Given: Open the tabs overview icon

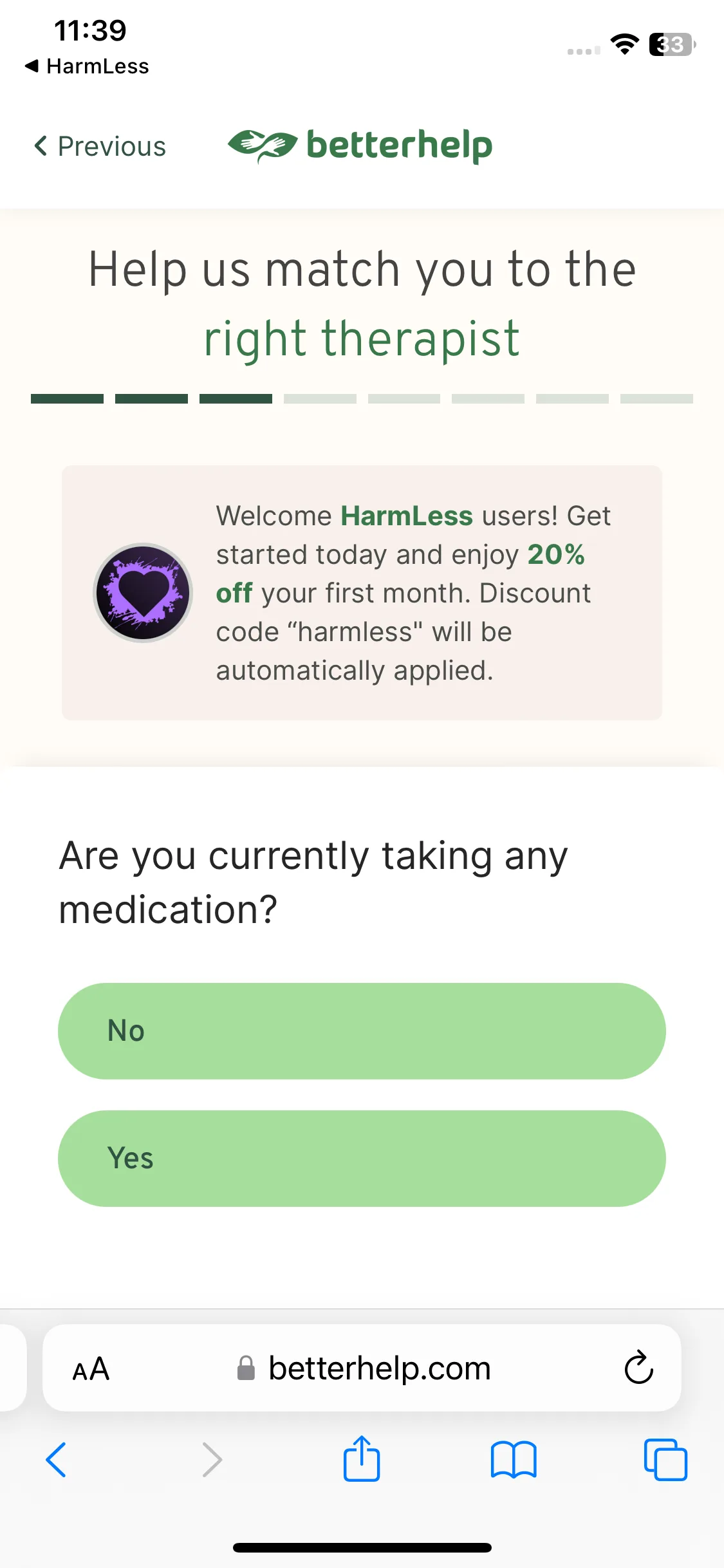Looking at the screenshot, I should tap(665, 1459).
